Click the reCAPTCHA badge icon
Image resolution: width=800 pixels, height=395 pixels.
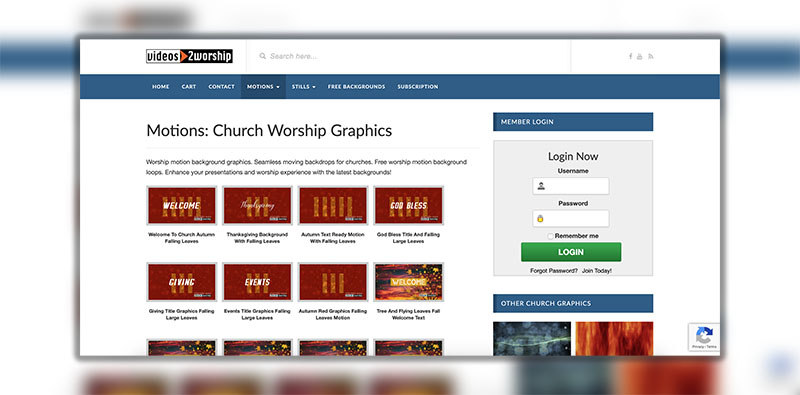click(704, 337)
